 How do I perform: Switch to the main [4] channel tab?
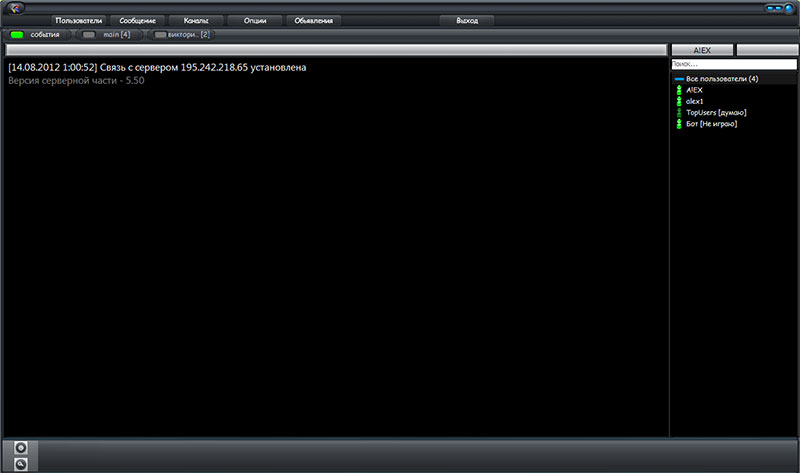(108, 35)
